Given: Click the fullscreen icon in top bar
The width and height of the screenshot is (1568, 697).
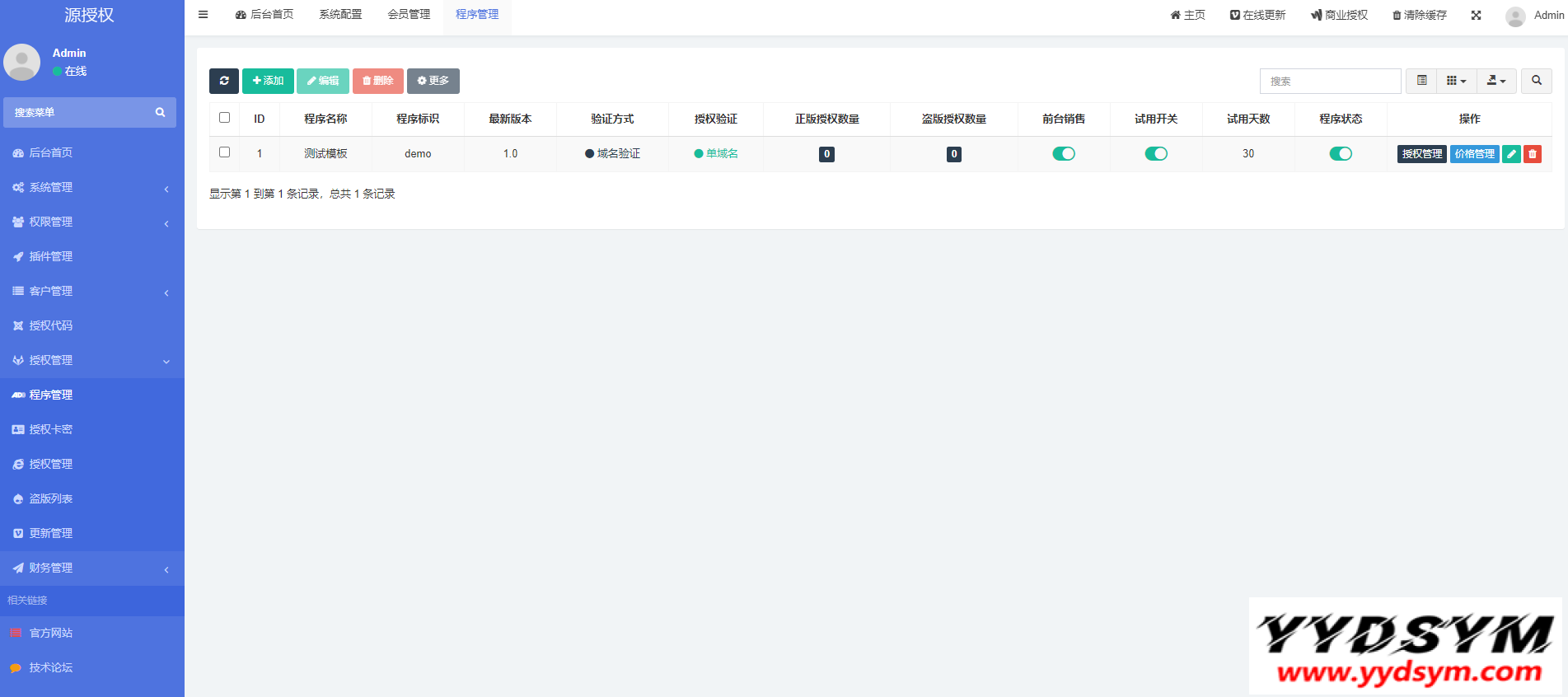Looking at the screenshot, I should [x=1477, y=15].
